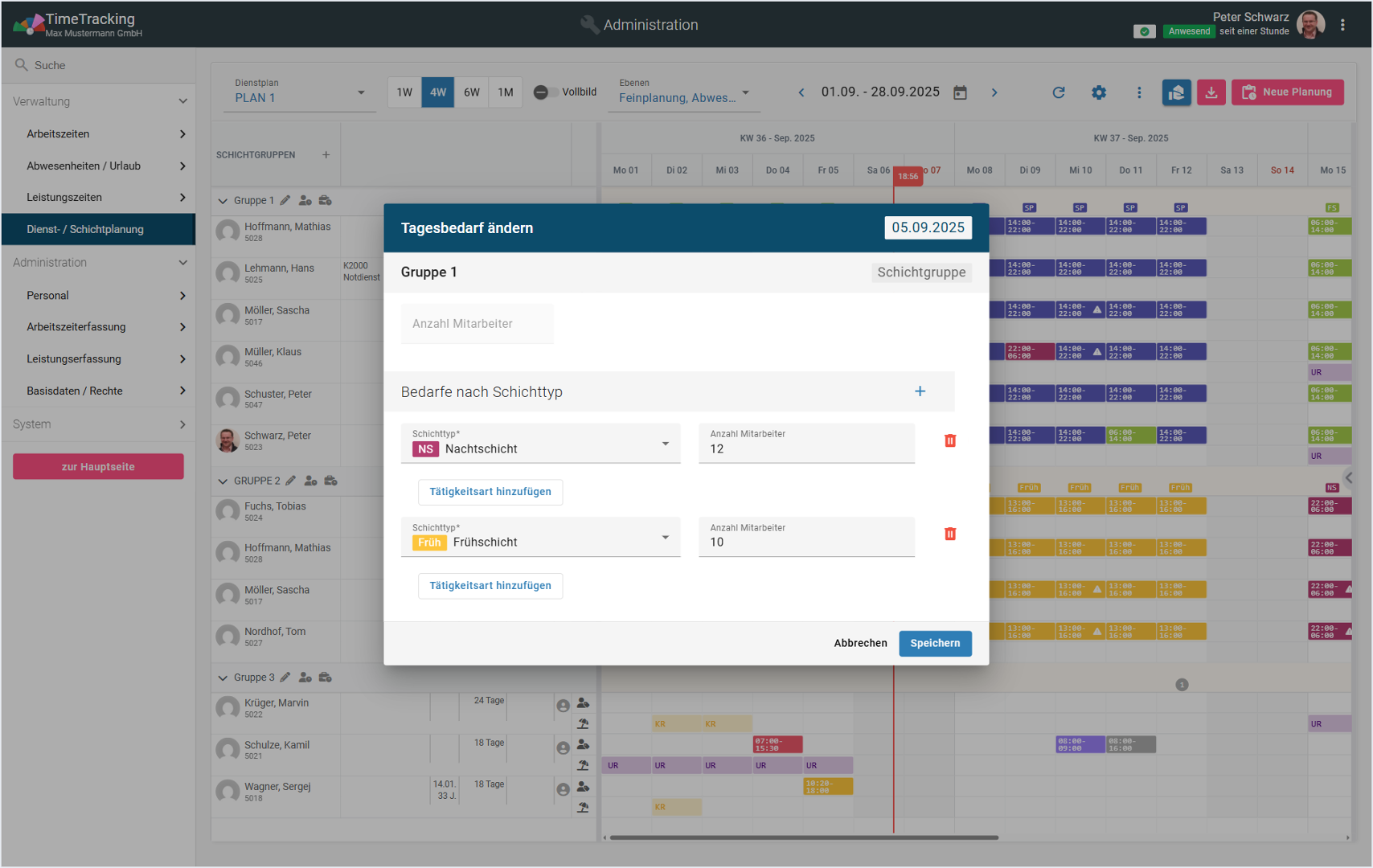
Task: Click the edit pencil next to Gruppe 1
Action: [x=285, y=200]
